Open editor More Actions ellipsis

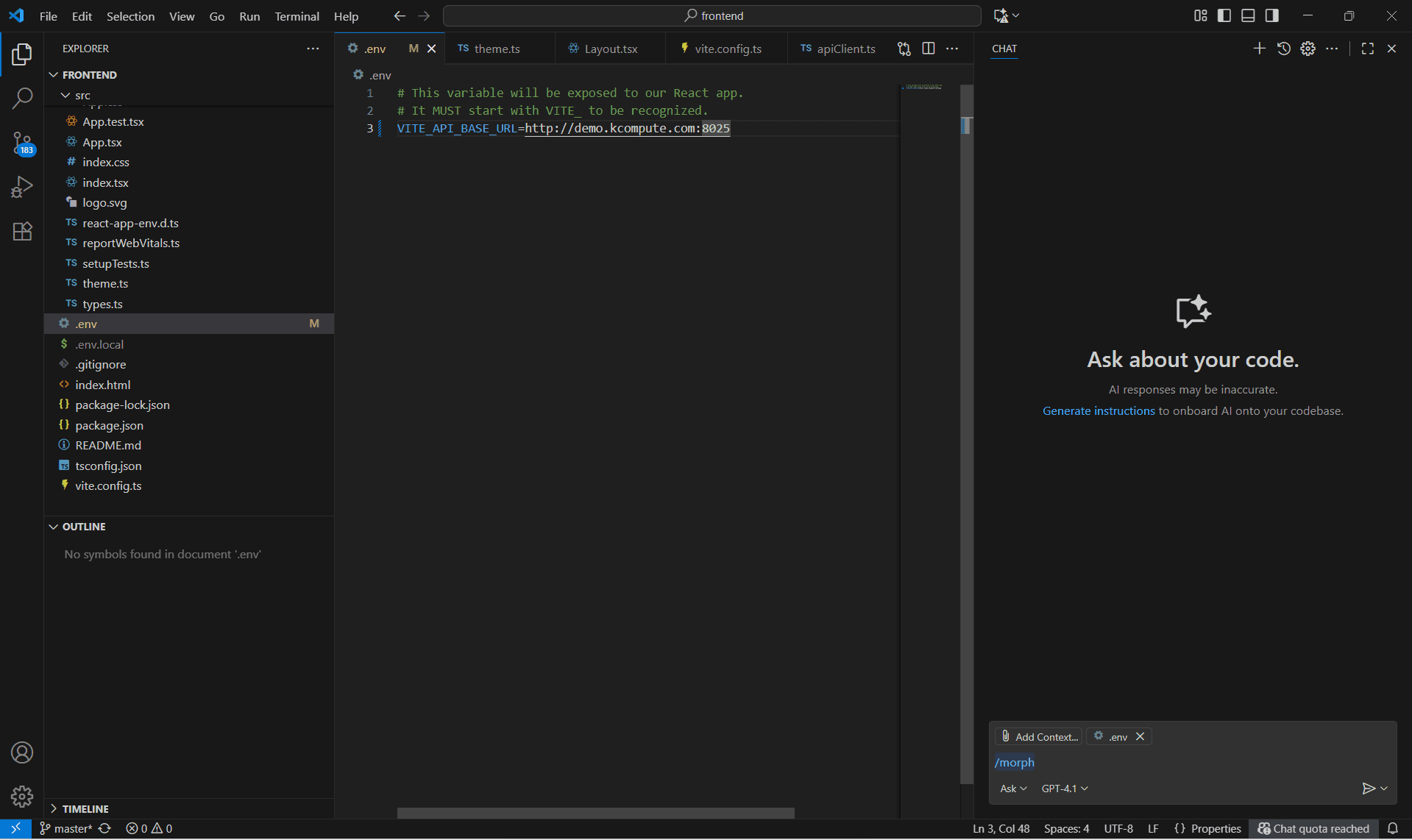[952, 49]
